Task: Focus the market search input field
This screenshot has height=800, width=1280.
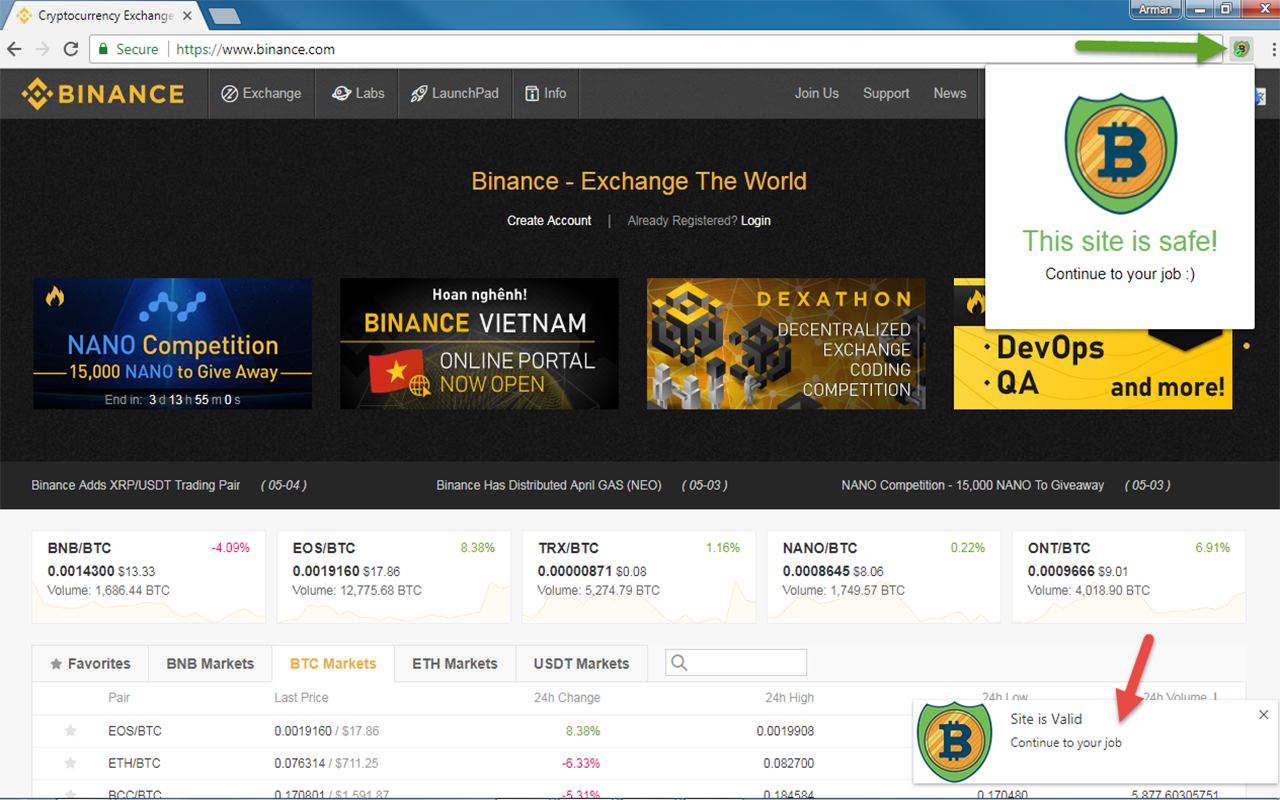Action: click(736, 663)
